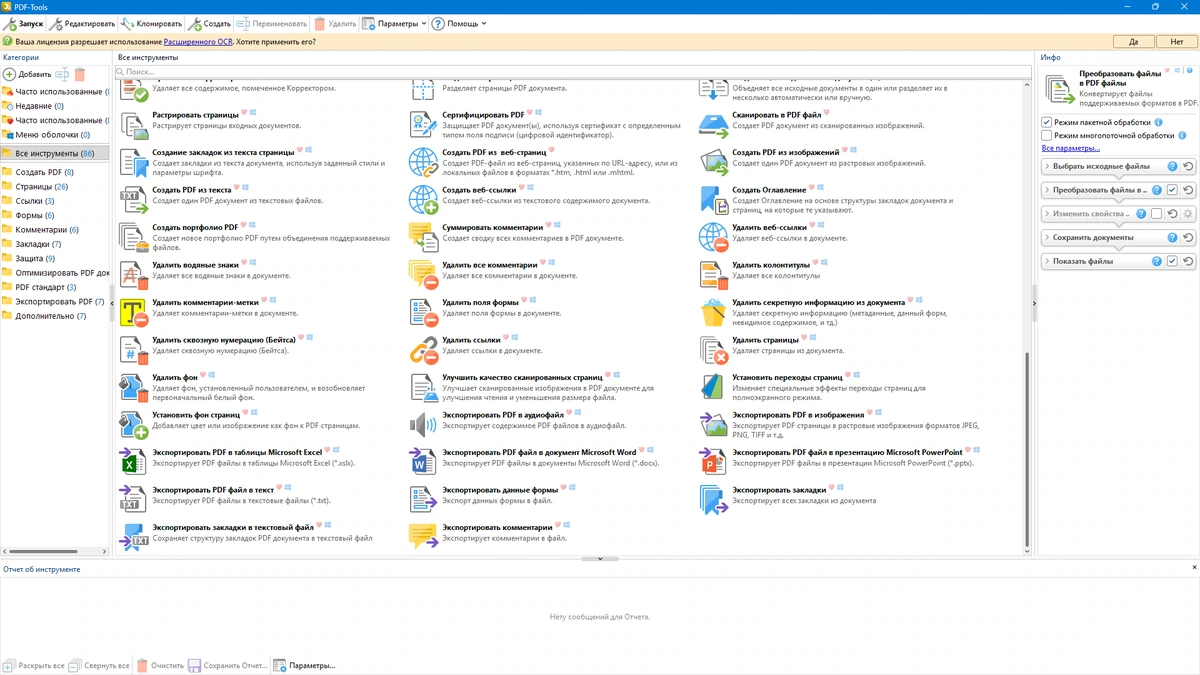Image resolution: width=1200 pixels, height=675 pixels.
Task: Select the Удалить комментарии-метки yellow T icon
Action: point(134,312)
